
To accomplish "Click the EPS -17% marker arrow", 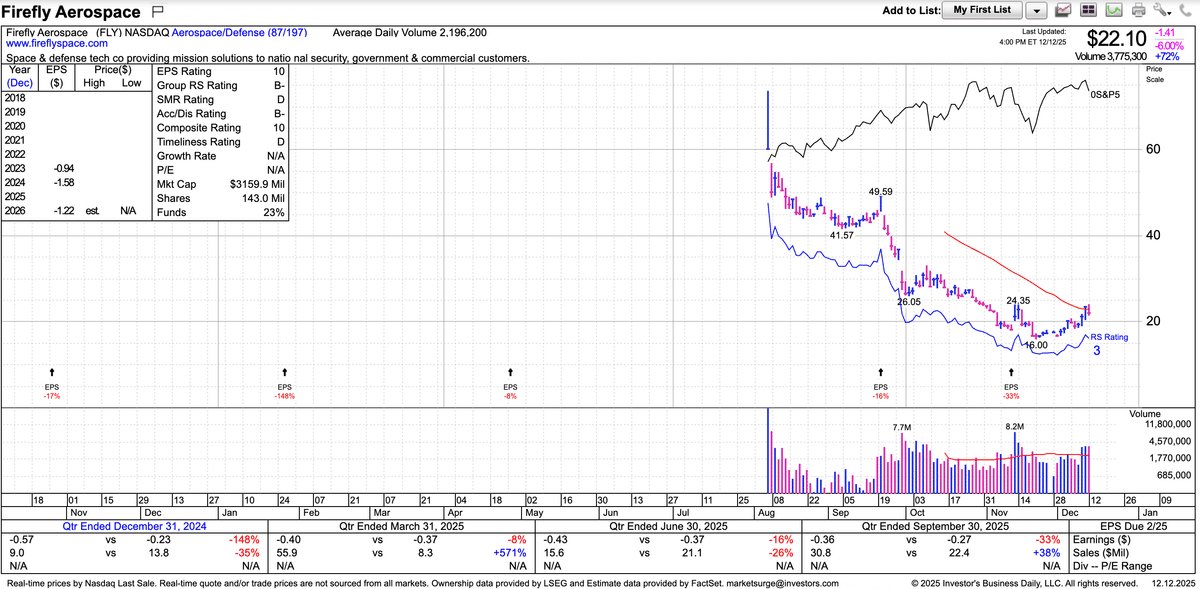I will click(x=52, y=372).
